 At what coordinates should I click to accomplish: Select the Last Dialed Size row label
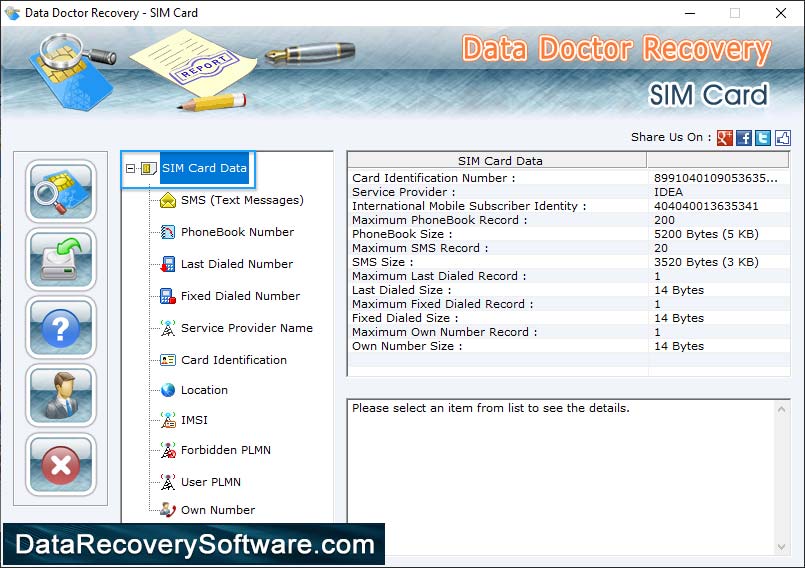click(x=401, y=290)
